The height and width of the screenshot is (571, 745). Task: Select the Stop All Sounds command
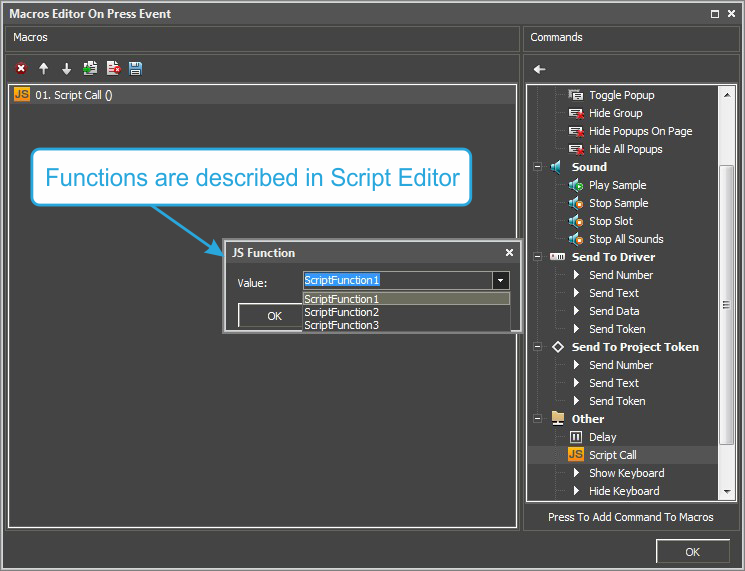point(626,239)
